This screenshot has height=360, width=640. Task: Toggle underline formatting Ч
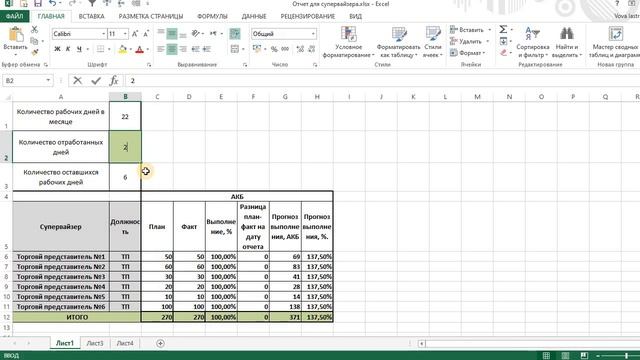[79, 49]
